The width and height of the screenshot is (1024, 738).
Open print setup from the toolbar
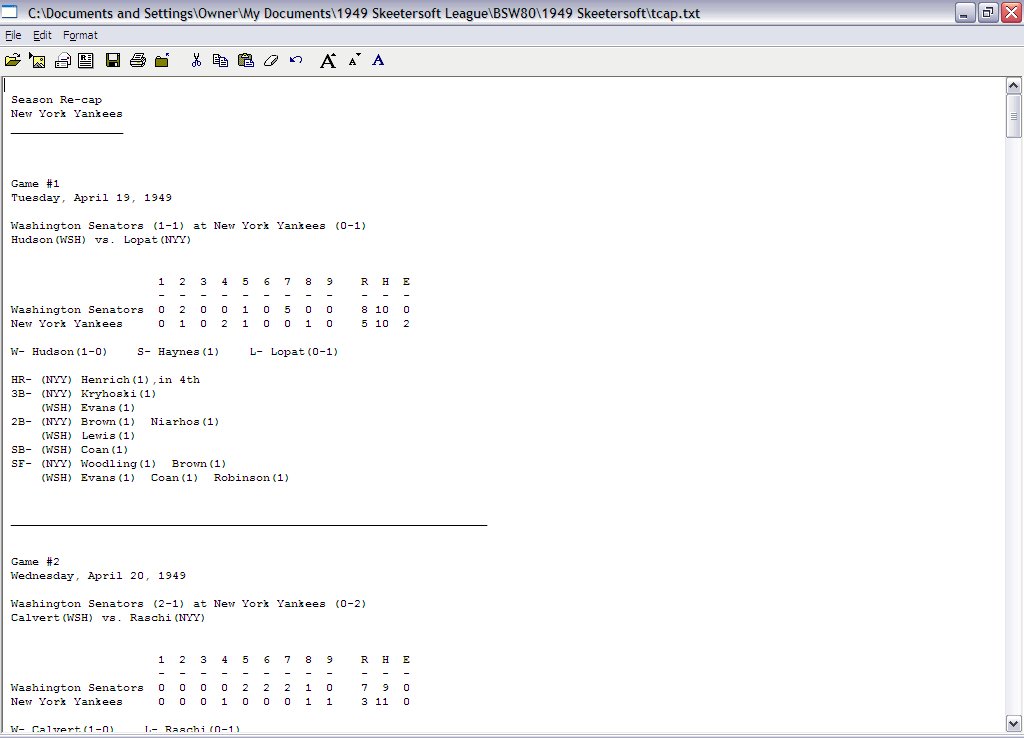(x=62, y=61)
